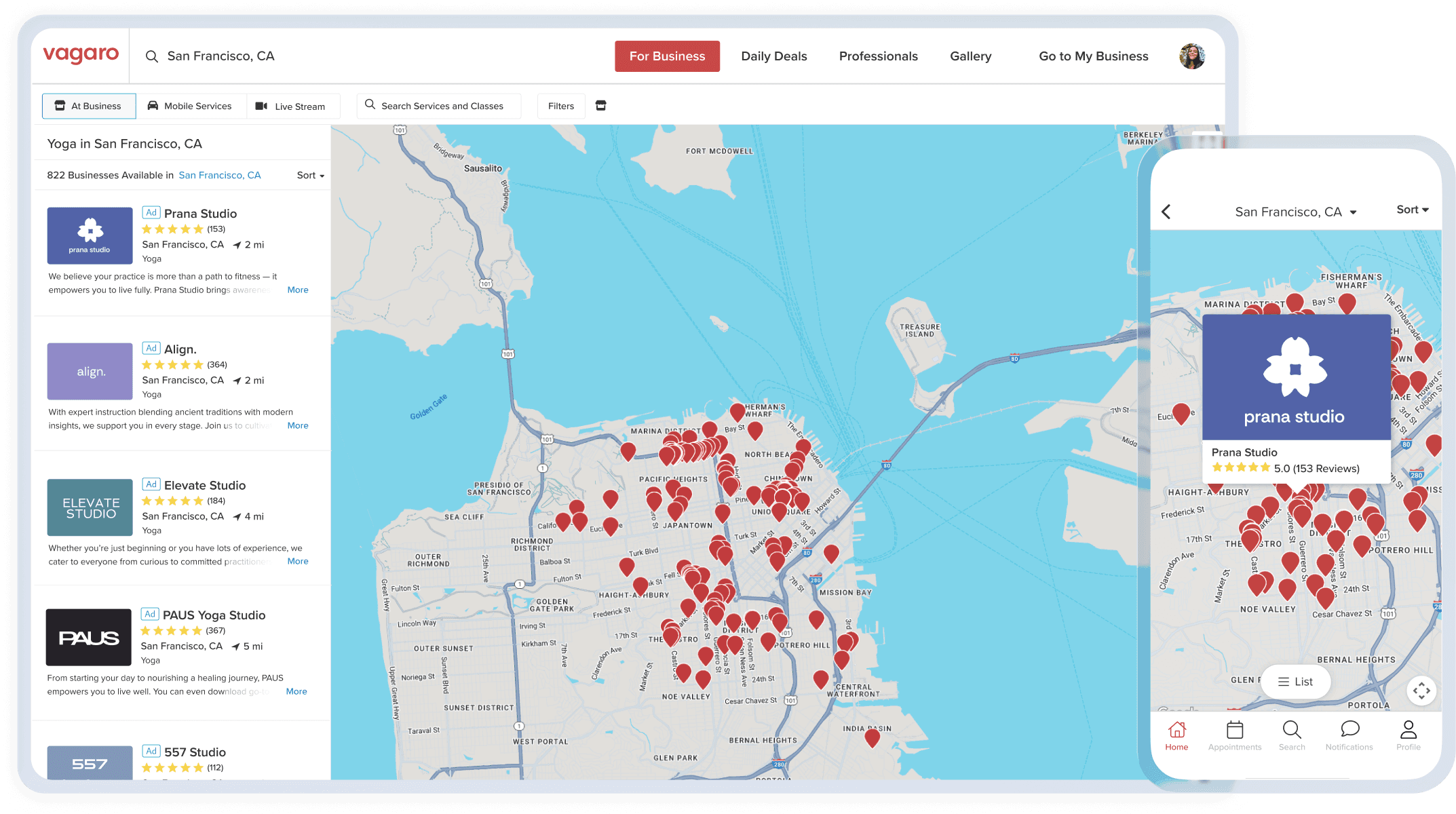Click the store icon next to Filters
The image size is (1456, 814).
[600, 106]
